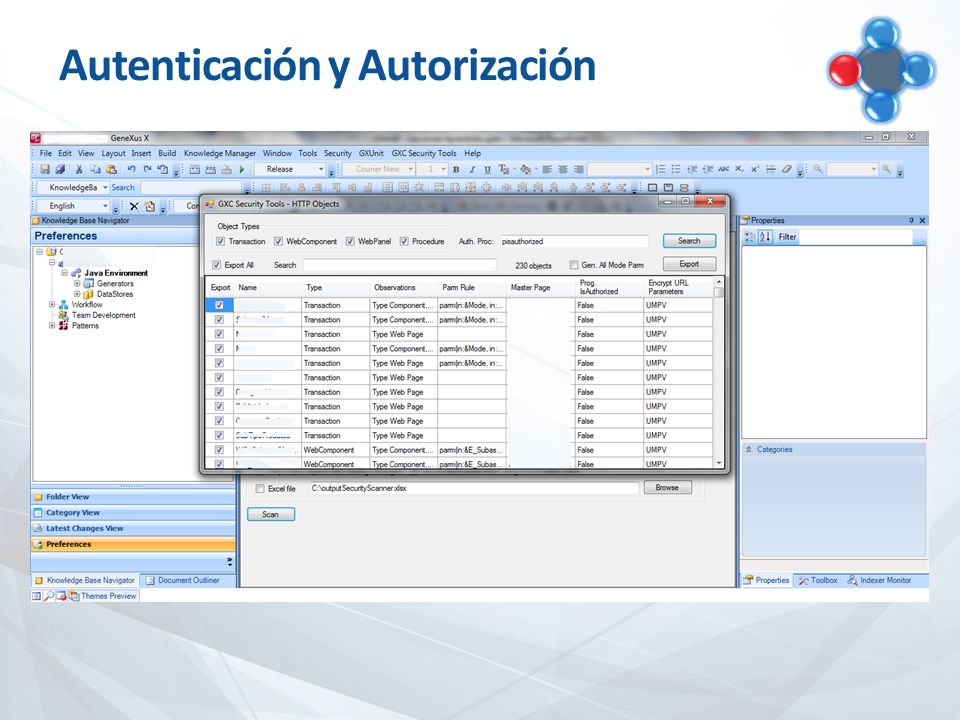This screenshot has width=960, height=720.
Task: Click the center text alignment icon
Action: tap(563, 170)
